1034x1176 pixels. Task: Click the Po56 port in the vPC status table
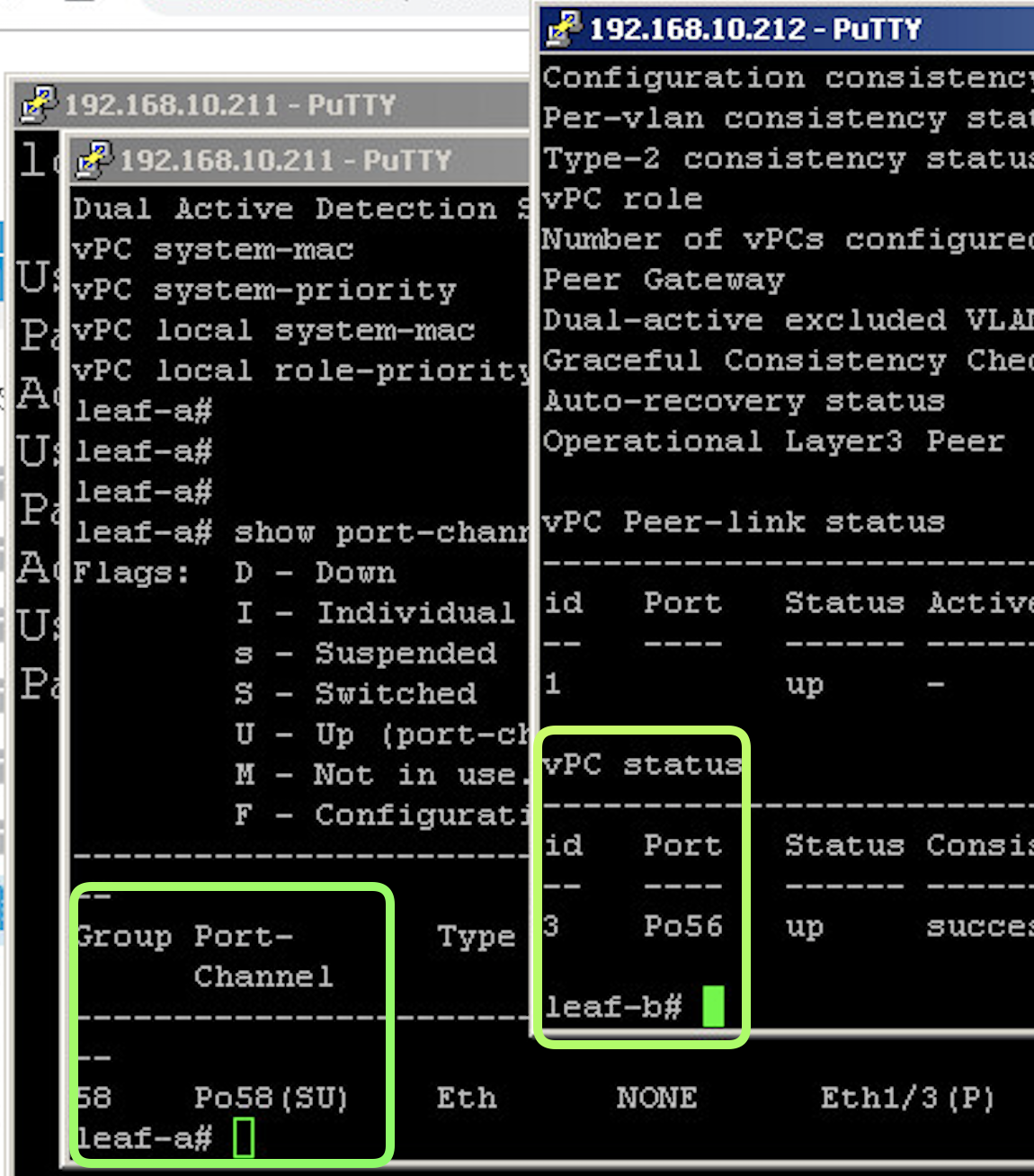pyautogui.click(x=682, y=926)
